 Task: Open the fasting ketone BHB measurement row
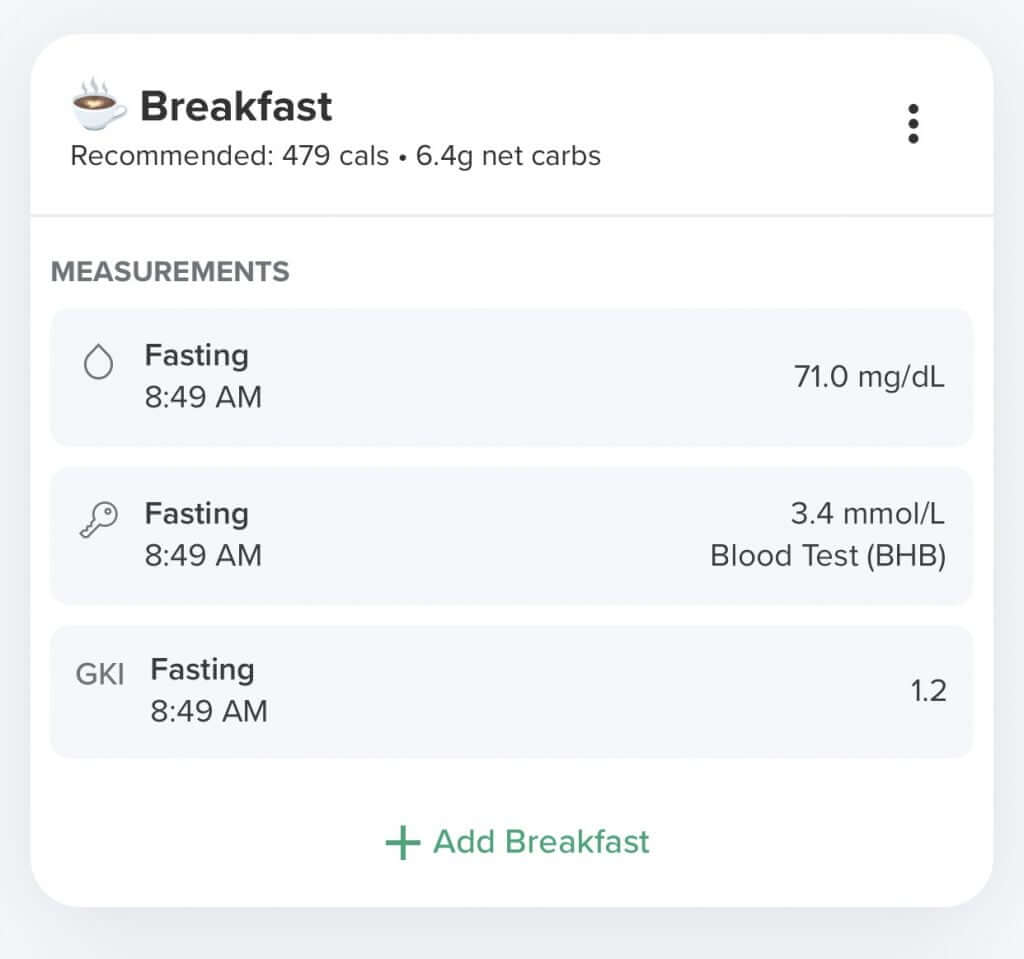[x=511, y=535]
